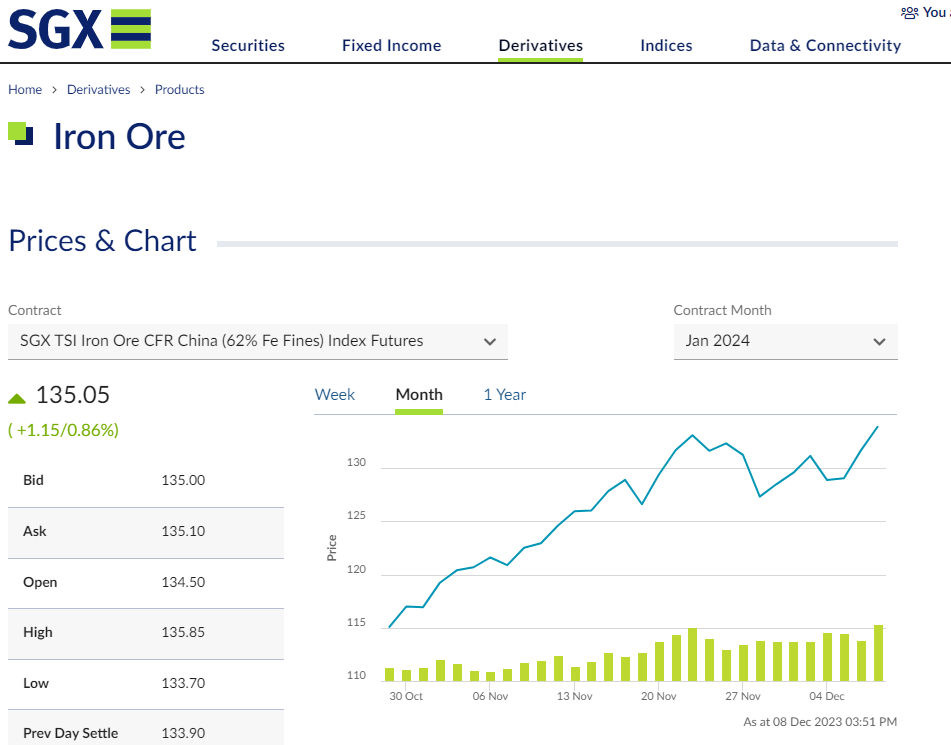This screenshot has height=745, width=951.
Task: Click the Bid row label
Action: point(33,480)
